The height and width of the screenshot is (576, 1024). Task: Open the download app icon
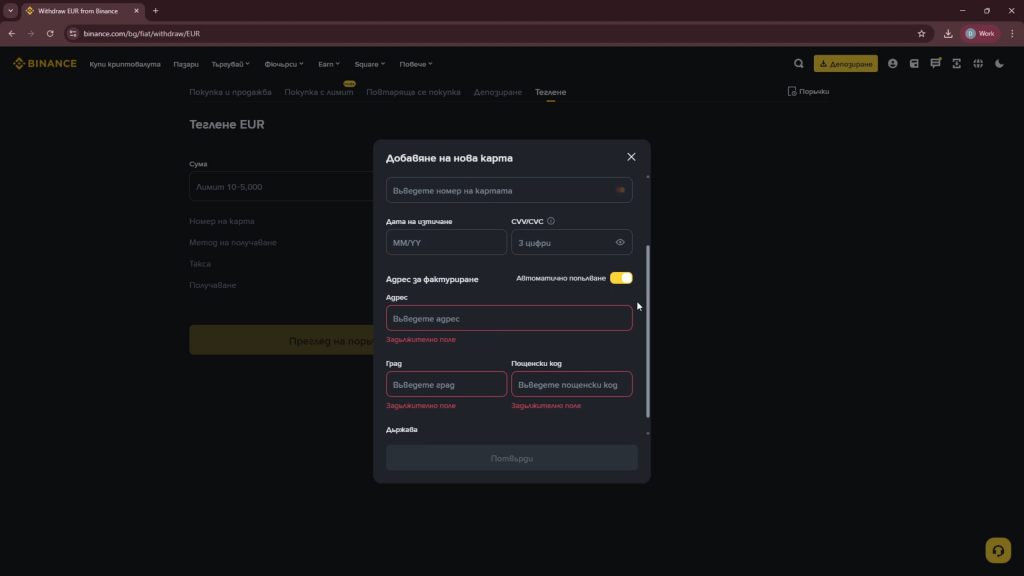point(956,63)
